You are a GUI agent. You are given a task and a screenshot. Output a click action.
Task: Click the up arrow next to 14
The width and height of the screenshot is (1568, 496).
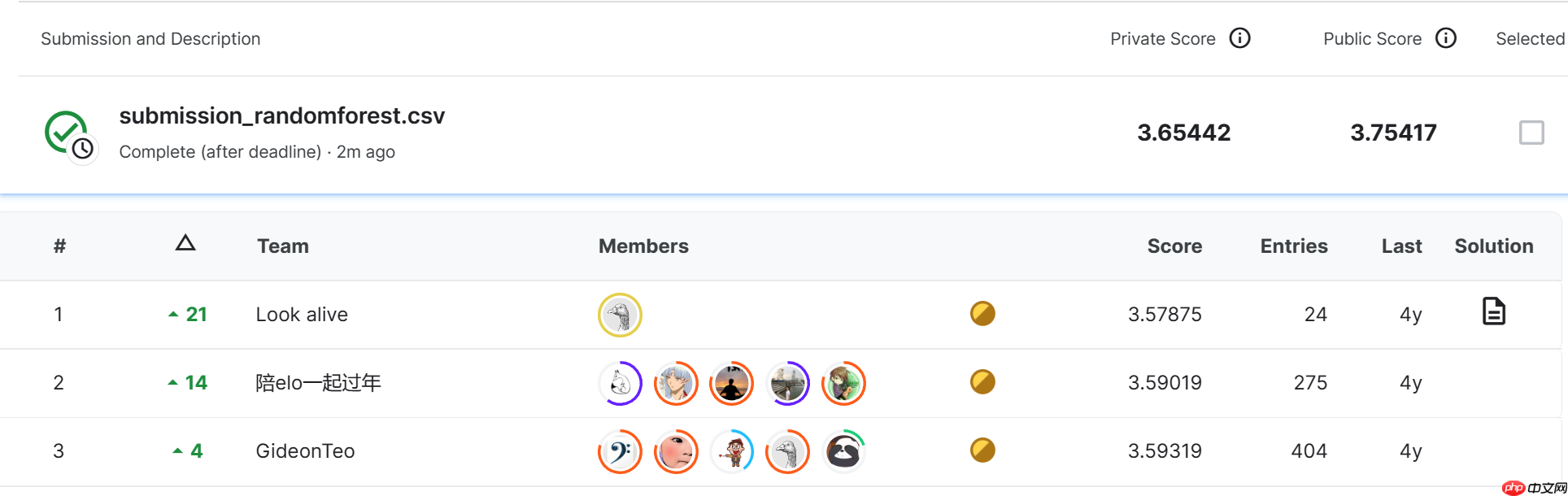tap(173, 381)
